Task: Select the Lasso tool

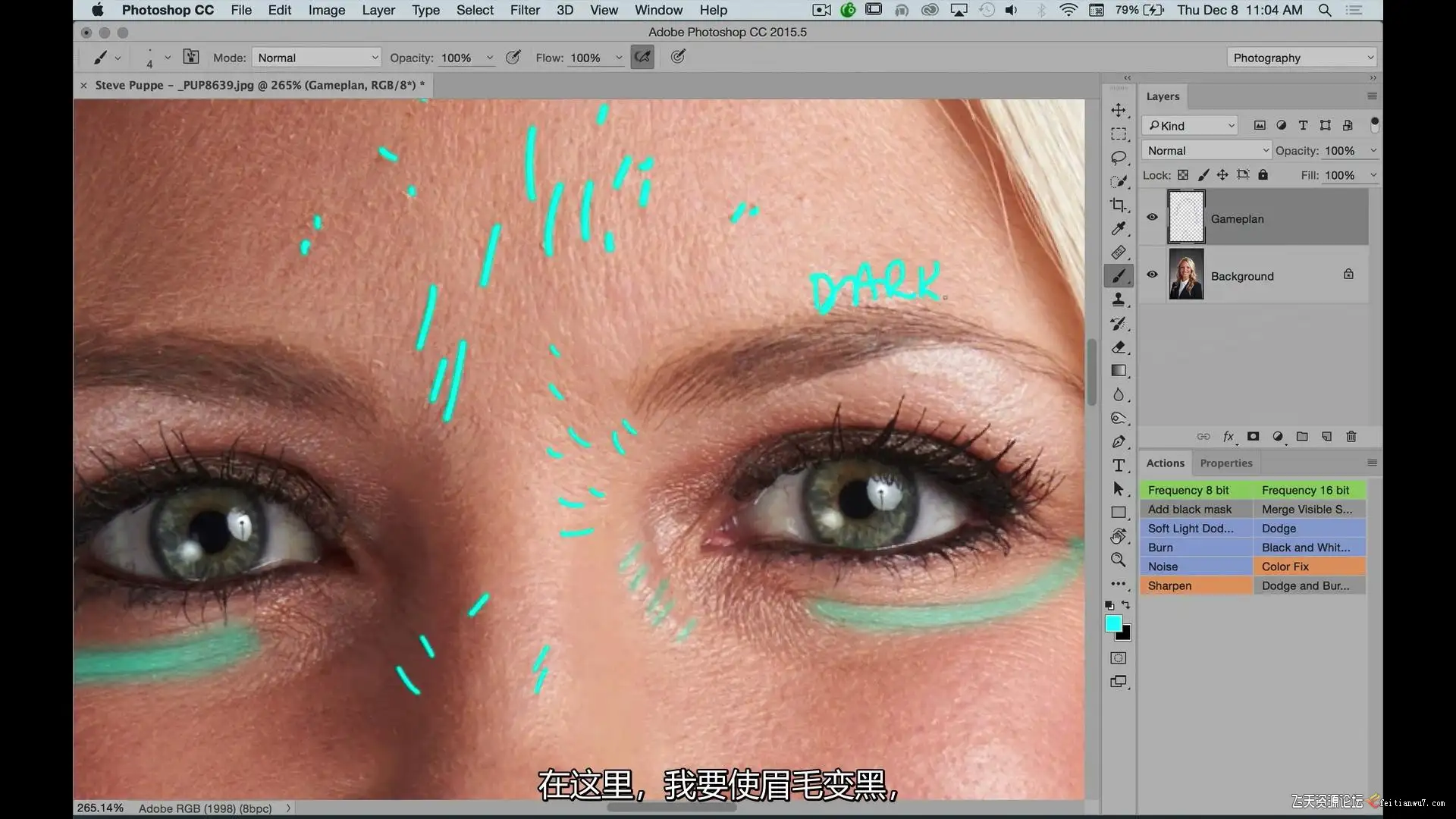Action: 1119,158
